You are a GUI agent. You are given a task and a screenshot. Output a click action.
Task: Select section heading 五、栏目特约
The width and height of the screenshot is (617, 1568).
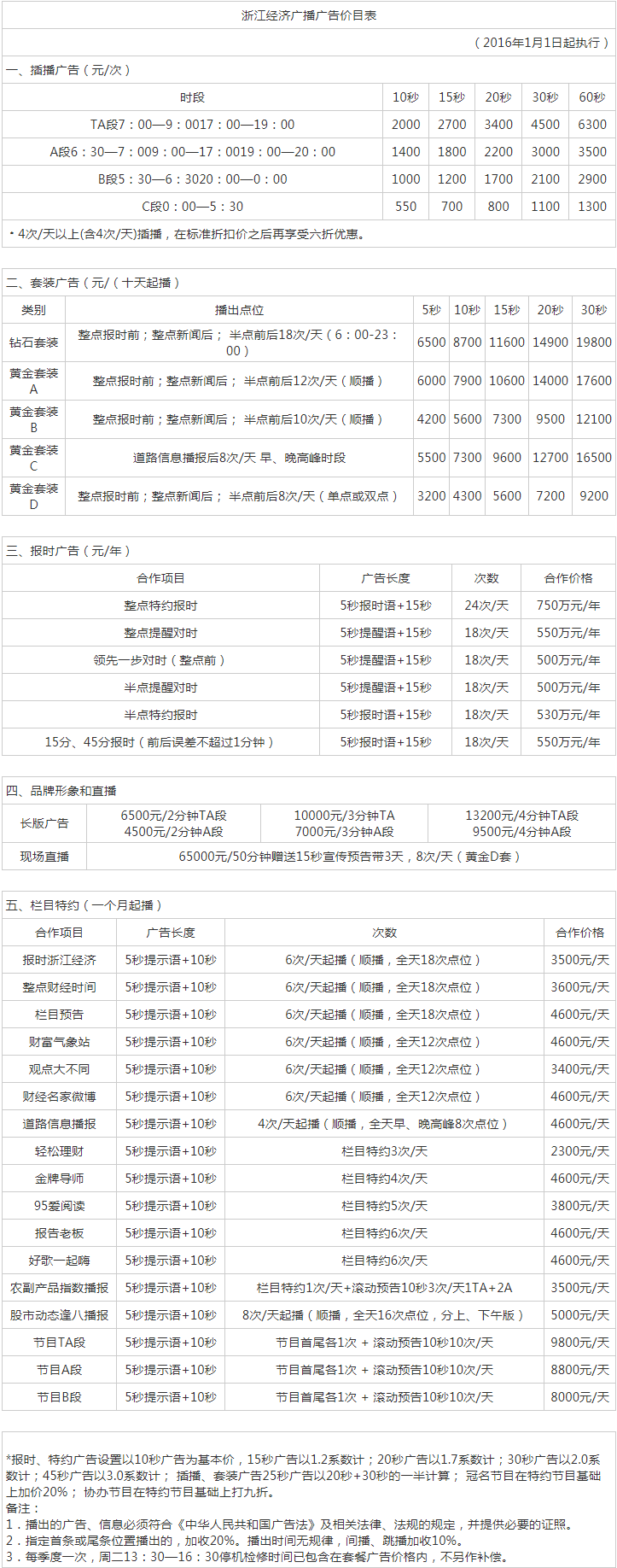(x=84, y=905)
